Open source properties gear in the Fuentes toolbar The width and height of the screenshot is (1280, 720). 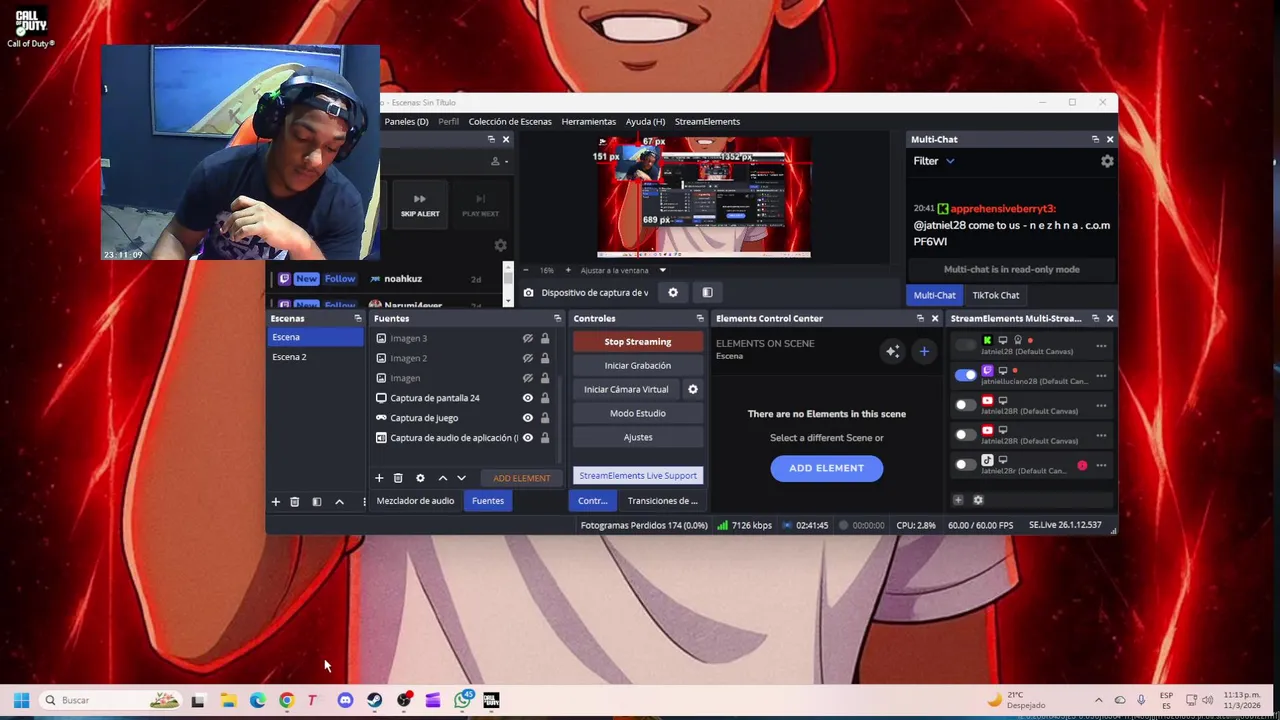pos(420,478)
